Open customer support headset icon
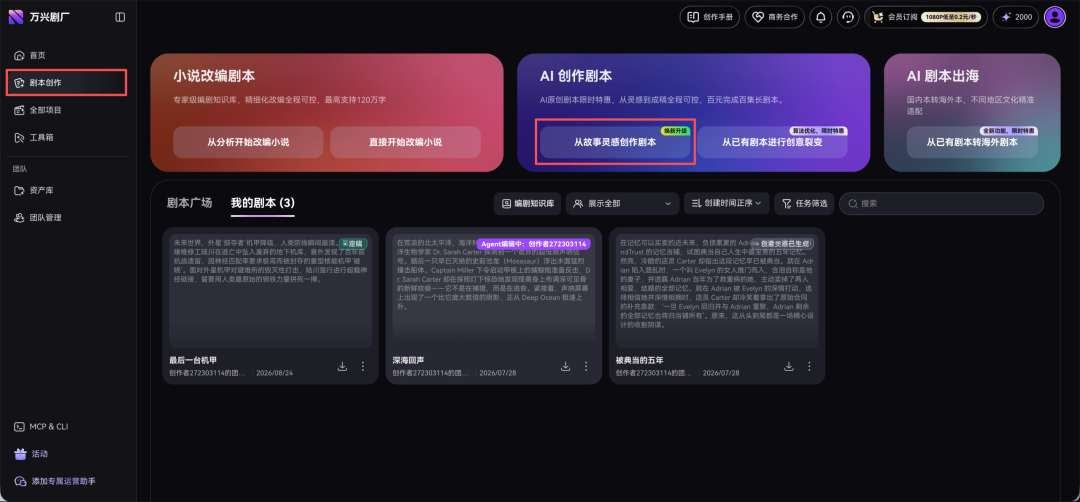1080x502 pixels. (x=848, y=17)
